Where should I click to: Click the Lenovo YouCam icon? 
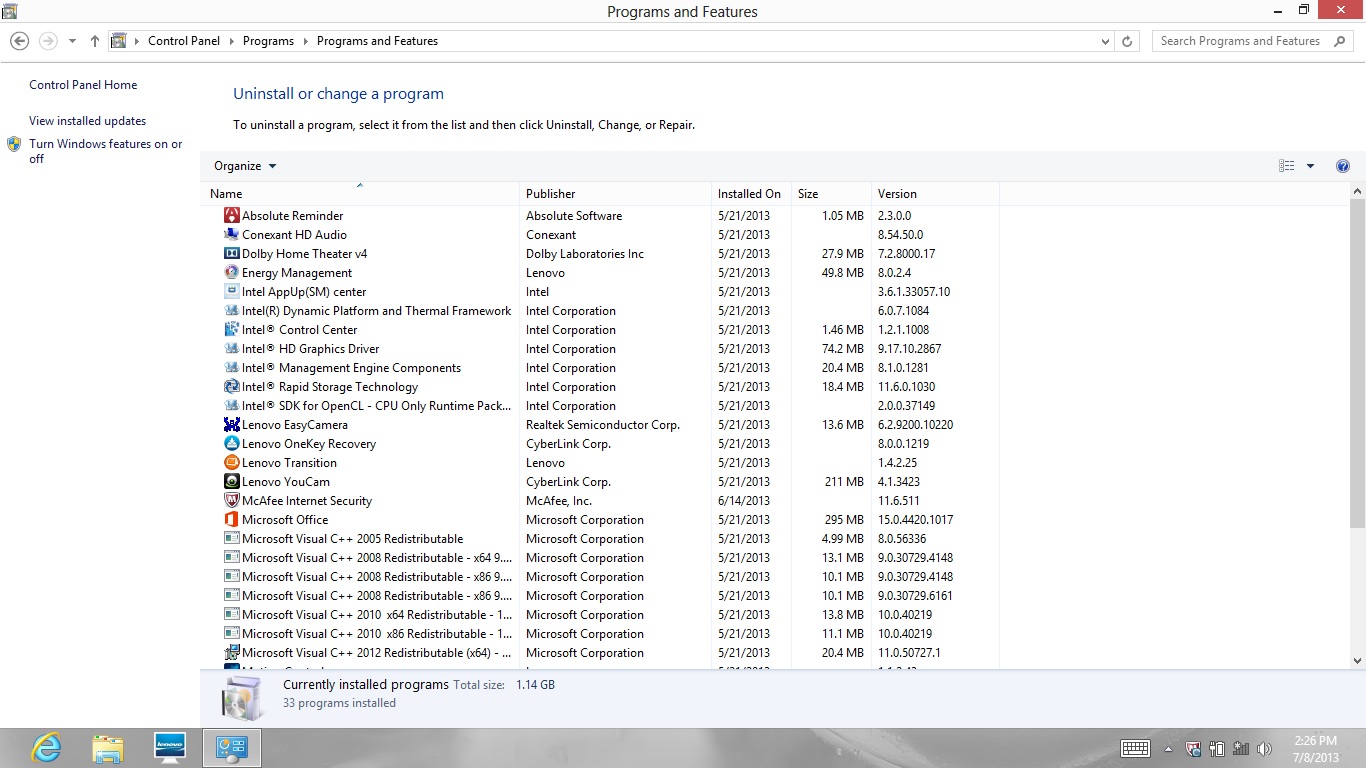click(232, 482)
